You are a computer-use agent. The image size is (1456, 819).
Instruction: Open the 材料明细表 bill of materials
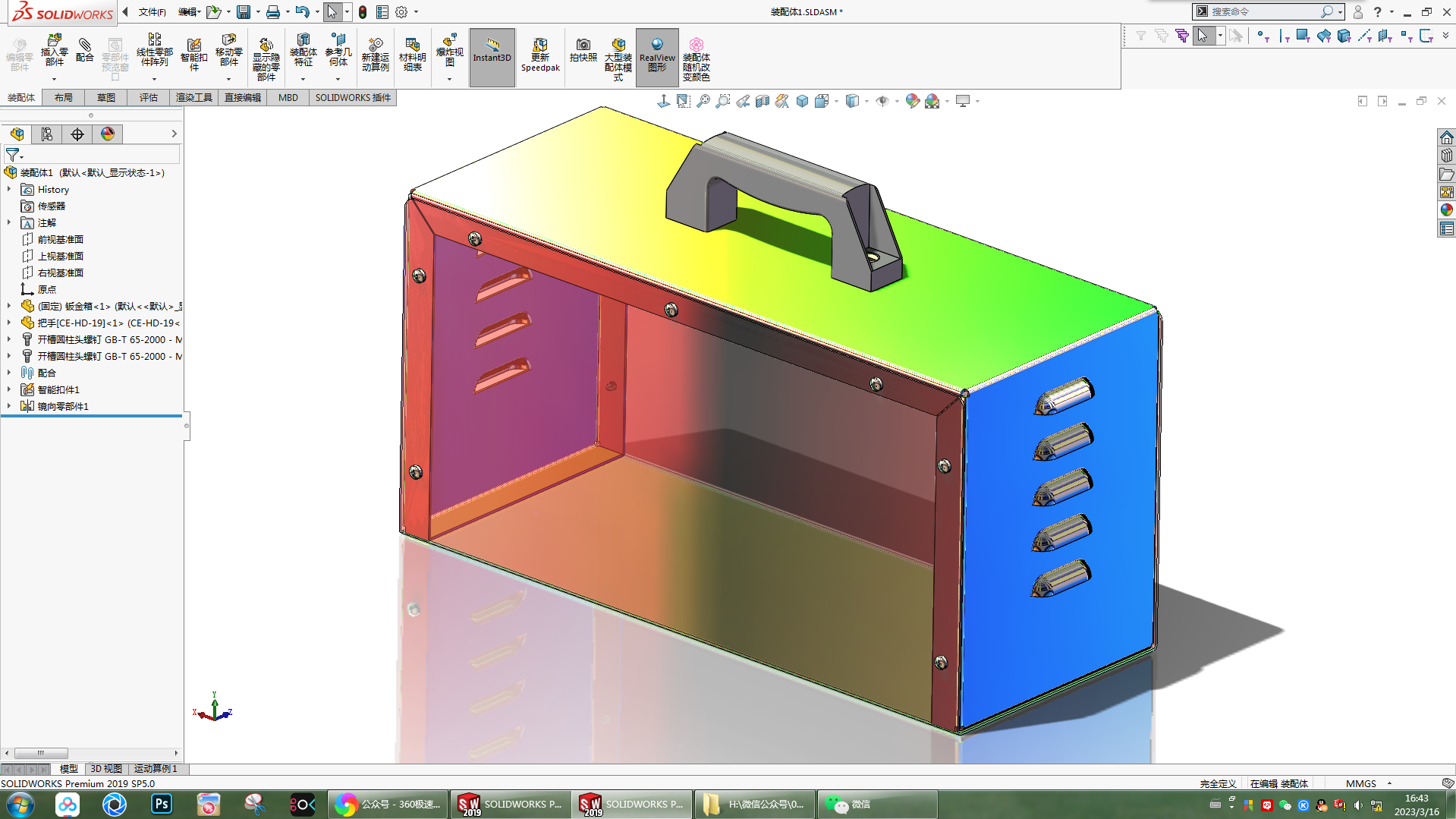click(x=412, y=55)
